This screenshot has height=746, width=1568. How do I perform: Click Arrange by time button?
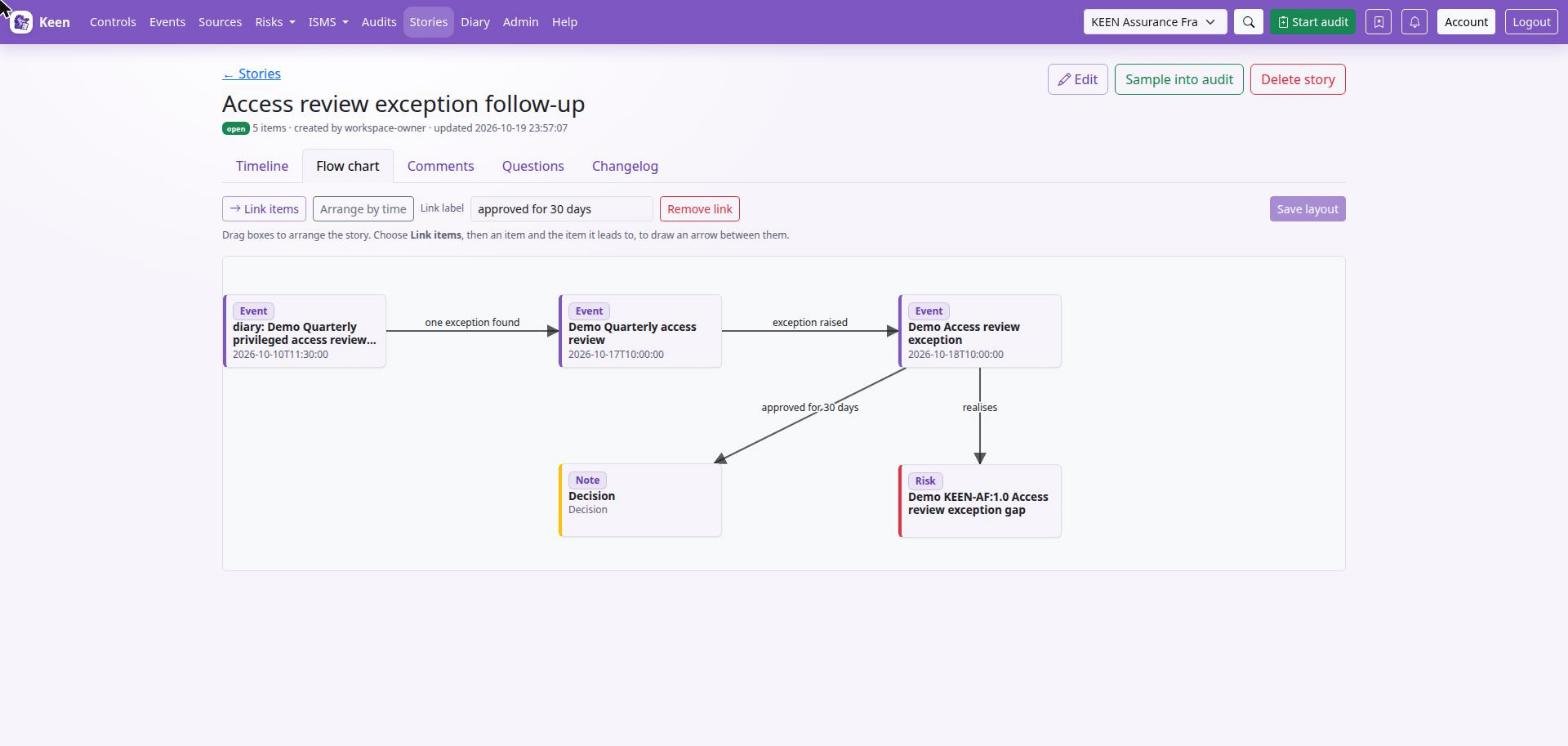(x=363, y=209)
